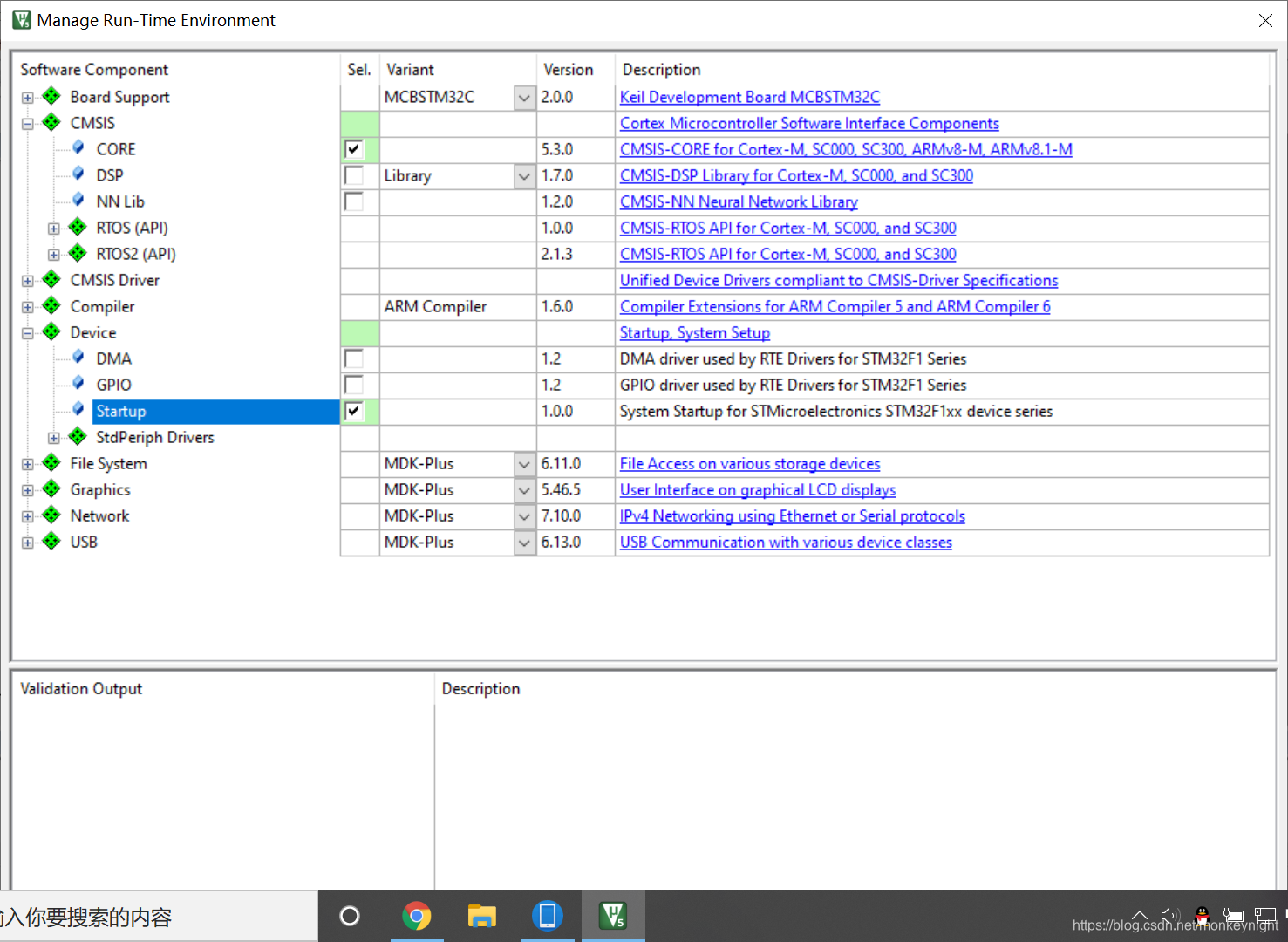Viewport: 1288px width, 942px height.
Task: Click the green diamond icon beside StdPeriph Drivers
Action: click(x=78, y=436)
